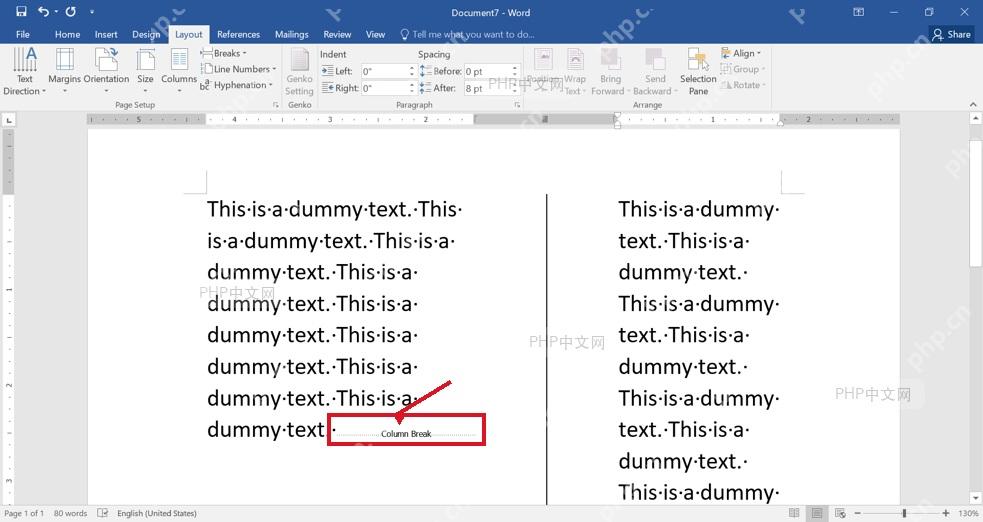
Task: Select the Layout tab
Action: click(x=189, y=34)
